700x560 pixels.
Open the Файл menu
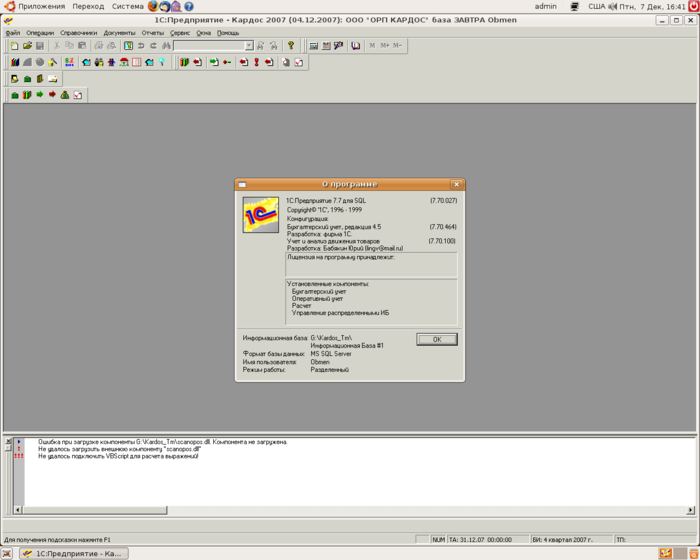pos(13,33)
